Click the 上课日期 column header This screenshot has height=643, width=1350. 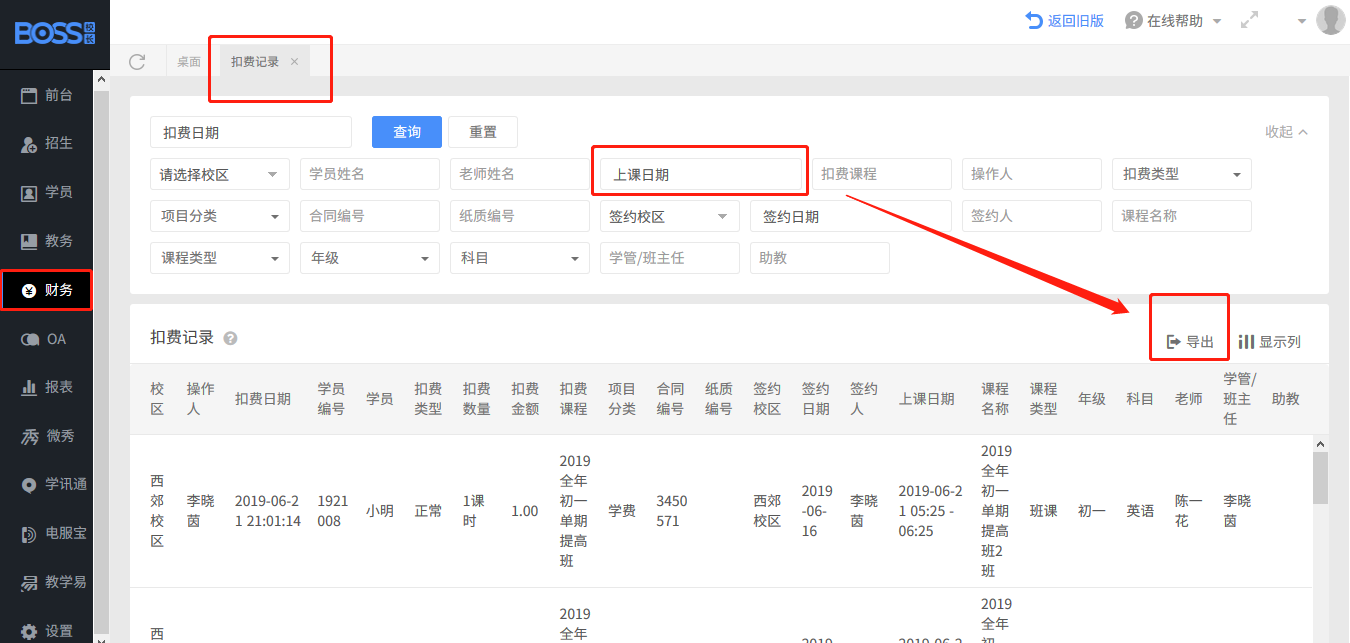926,399
